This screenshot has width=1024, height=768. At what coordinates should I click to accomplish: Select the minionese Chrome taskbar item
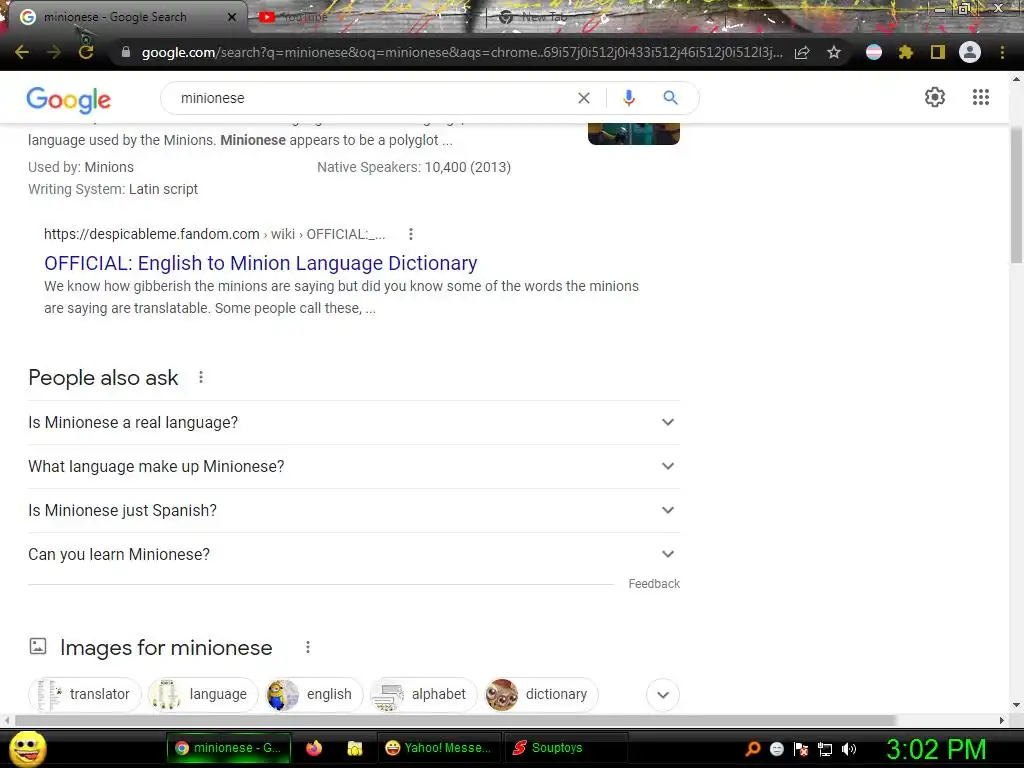click(x=229, y=748)
